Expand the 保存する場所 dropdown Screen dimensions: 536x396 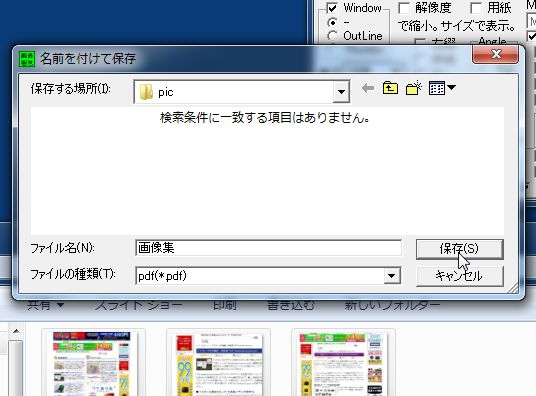coord(341,92)
